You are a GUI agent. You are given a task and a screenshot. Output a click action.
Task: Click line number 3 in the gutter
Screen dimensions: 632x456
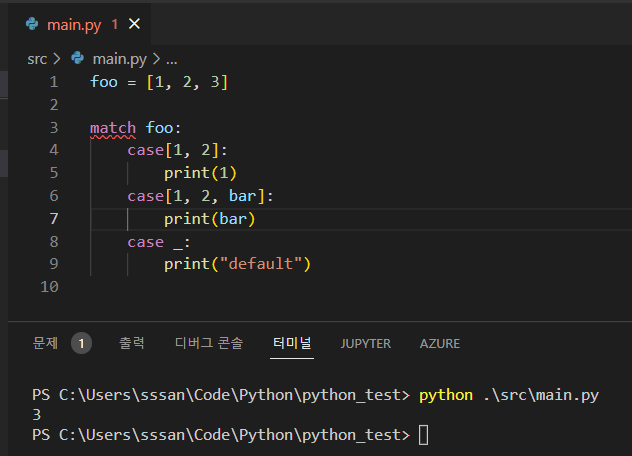[53, 128]
